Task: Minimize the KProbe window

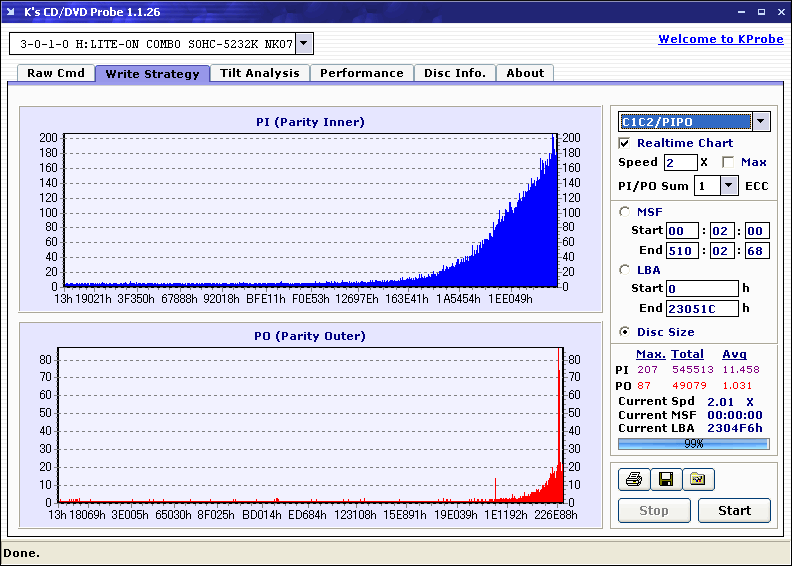Action: click(x=741, y=12)
